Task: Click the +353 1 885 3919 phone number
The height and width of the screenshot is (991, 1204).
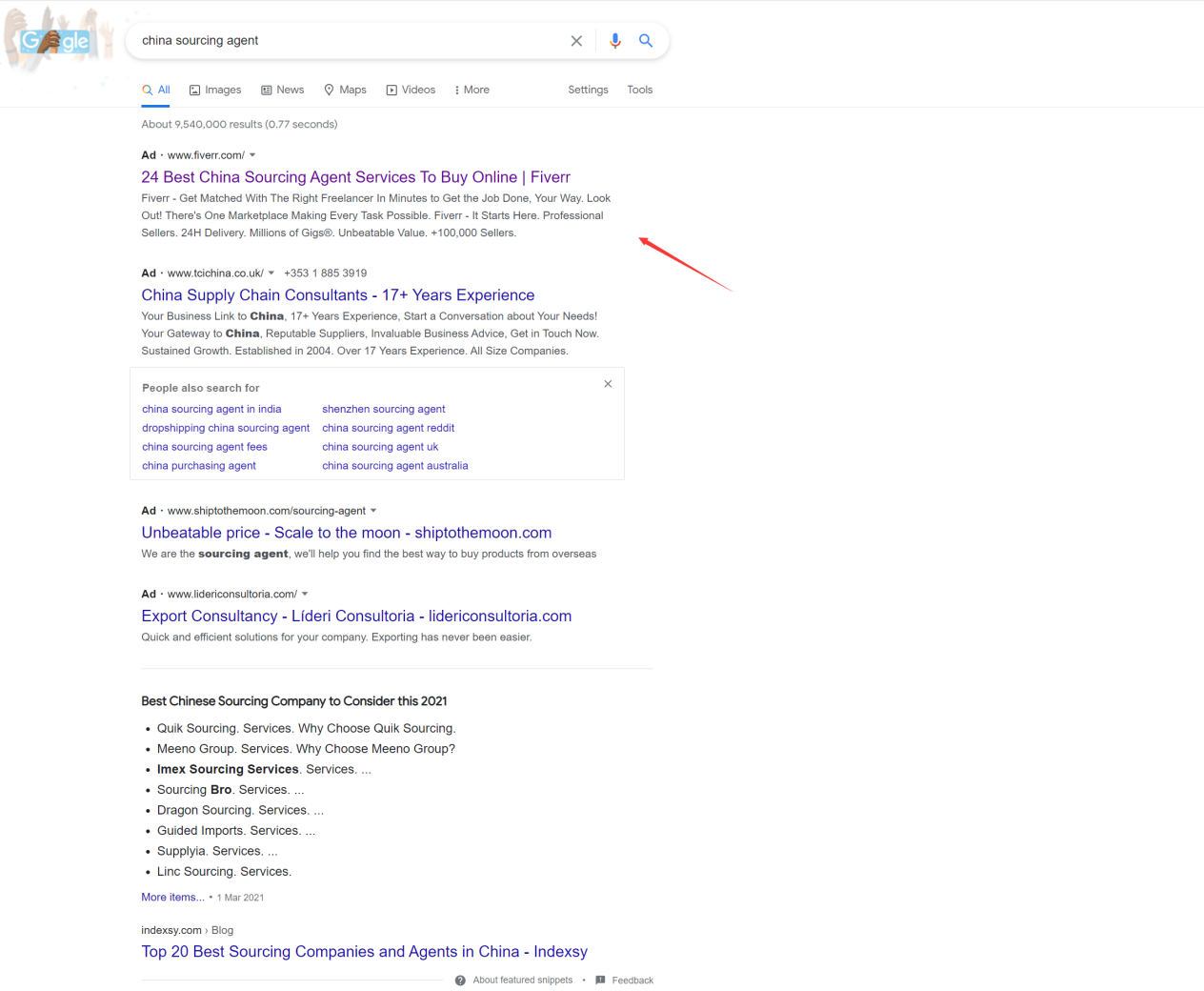Action: tap(325, 273)
